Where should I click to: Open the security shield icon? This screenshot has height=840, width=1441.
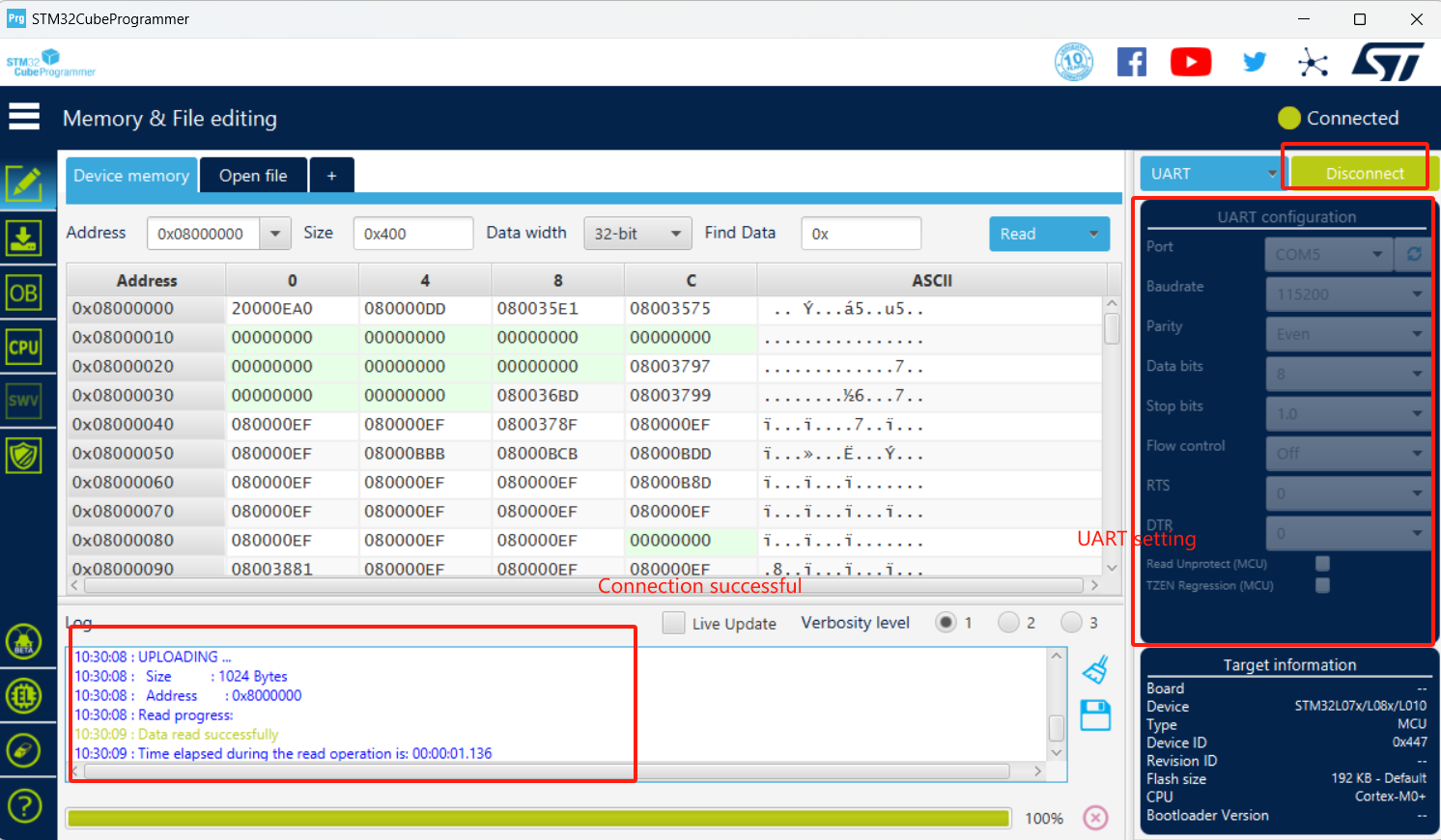click(24, 455)
